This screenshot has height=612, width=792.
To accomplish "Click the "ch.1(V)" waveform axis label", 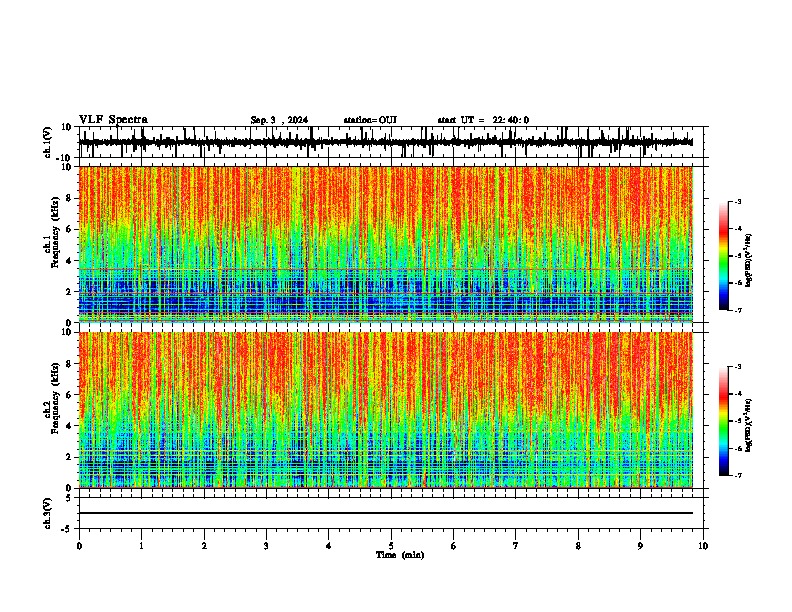I will tap(47, 142).
